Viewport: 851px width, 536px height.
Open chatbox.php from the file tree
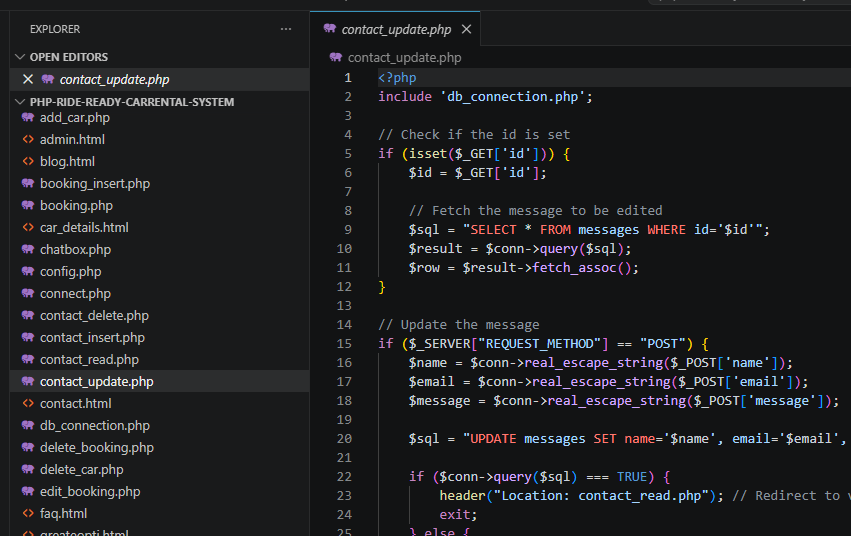click(75, 250)
